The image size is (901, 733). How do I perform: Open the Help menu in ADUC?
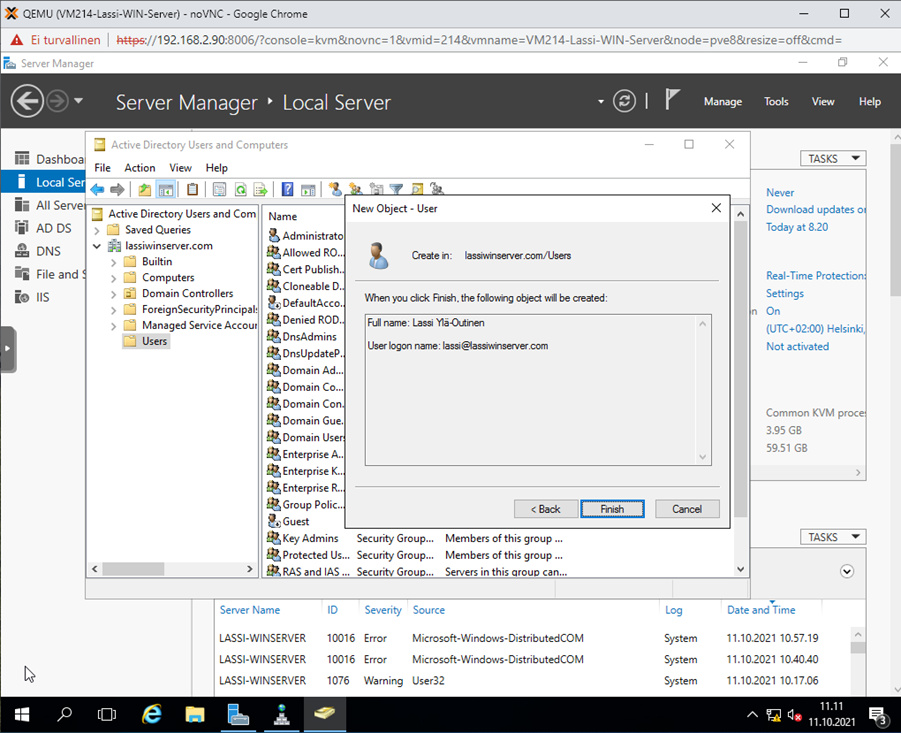point(217,168)
